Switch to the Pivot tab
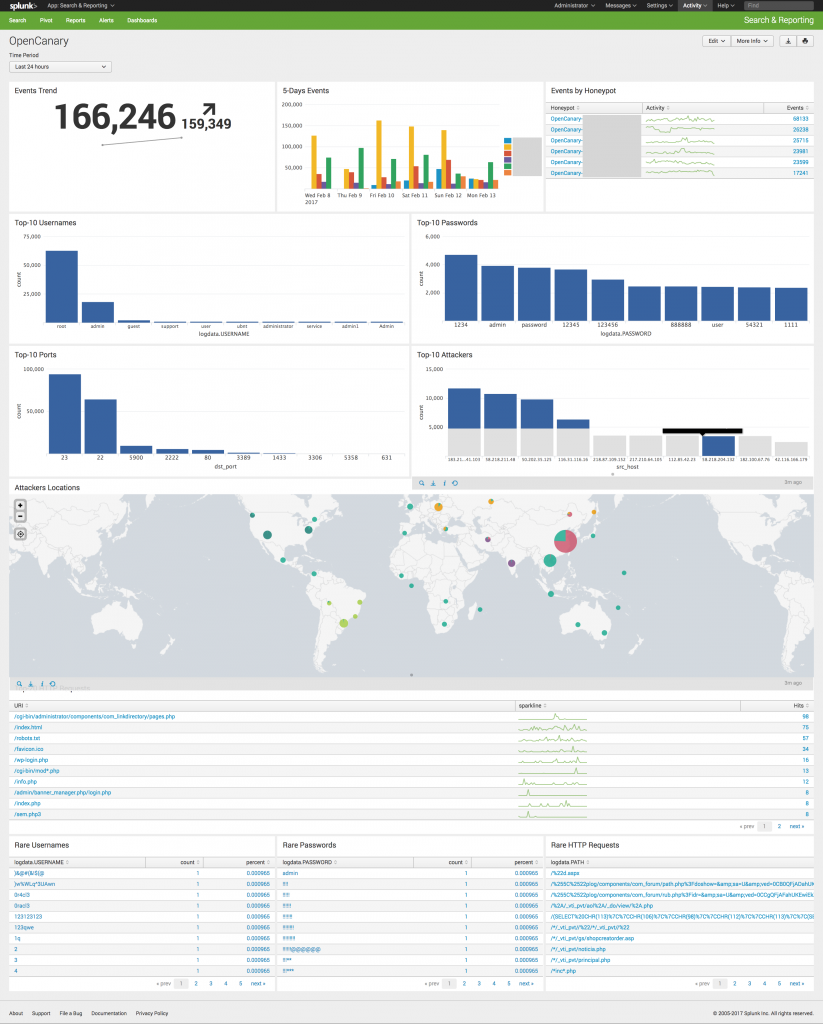The height and width of the screenshot is (1024, 823). pos(46,20)
